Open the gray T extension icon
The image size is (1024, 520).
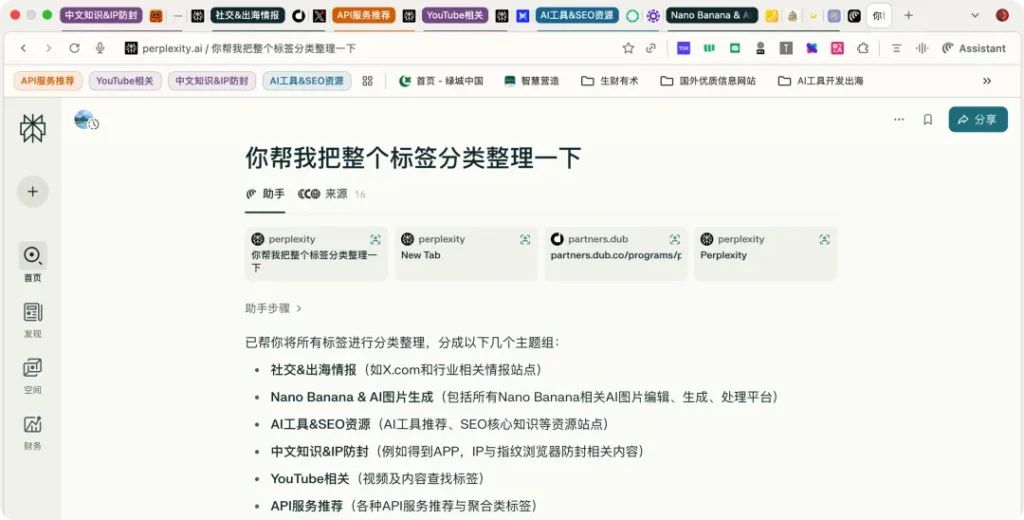point(786,48)
